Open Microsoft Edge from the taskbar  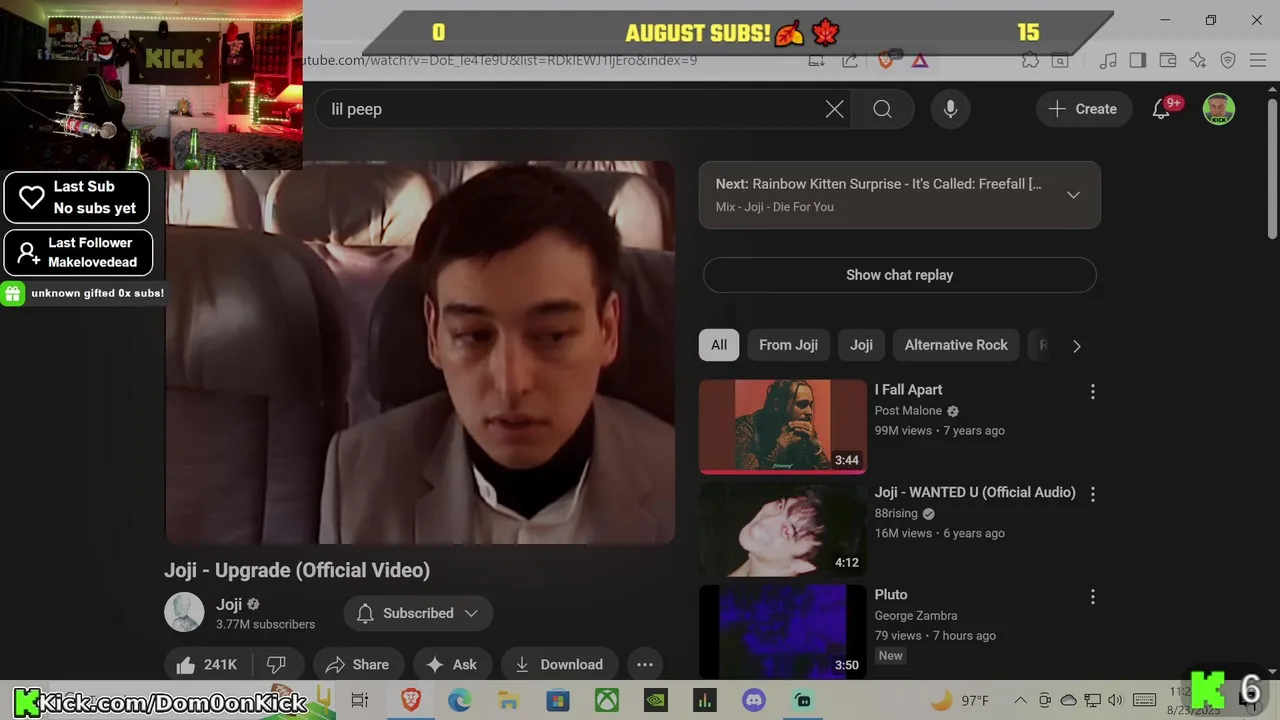[x=459, y=700]
